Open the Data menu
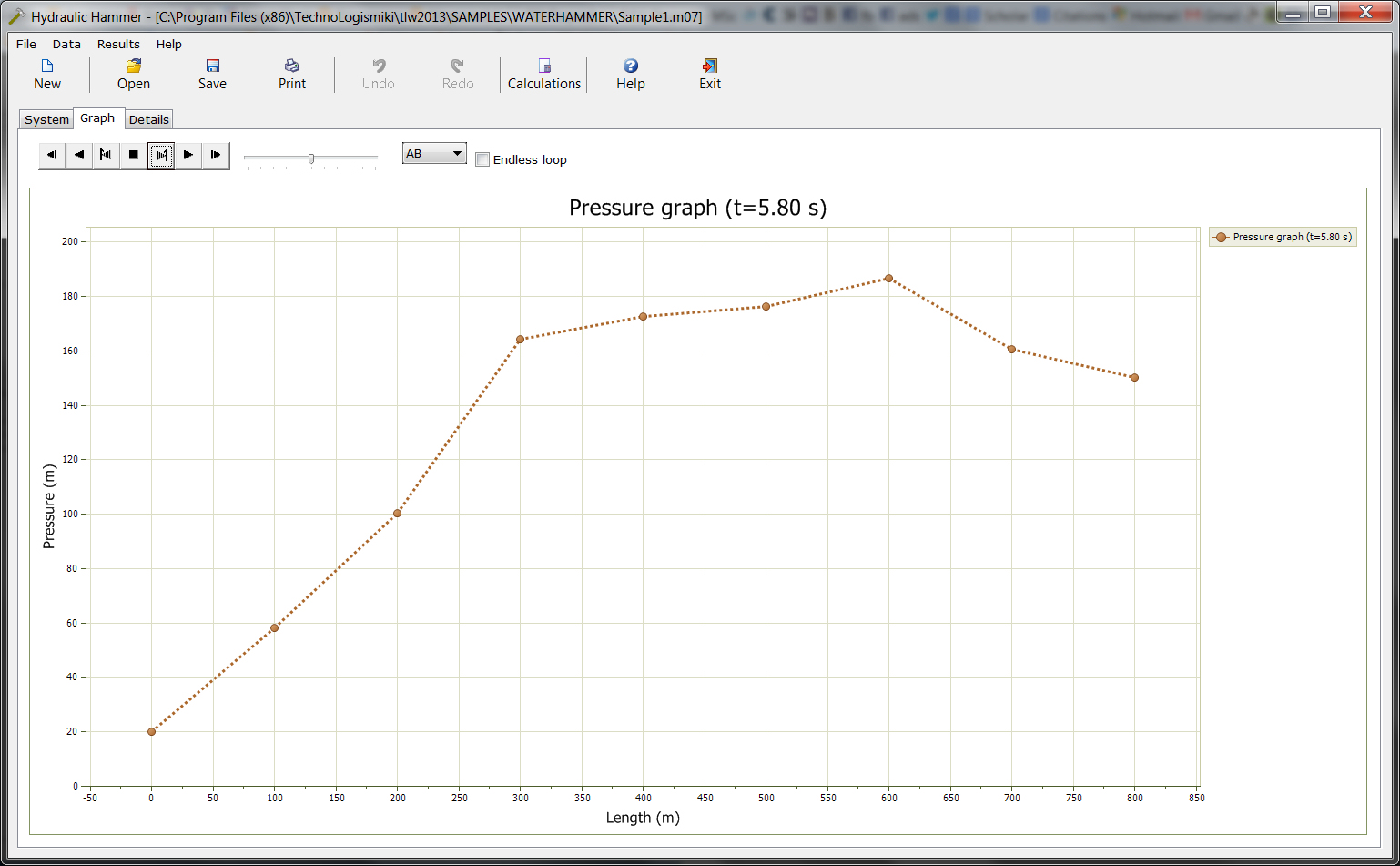This screenshot has width=1400, height=866. coord(66,44)
